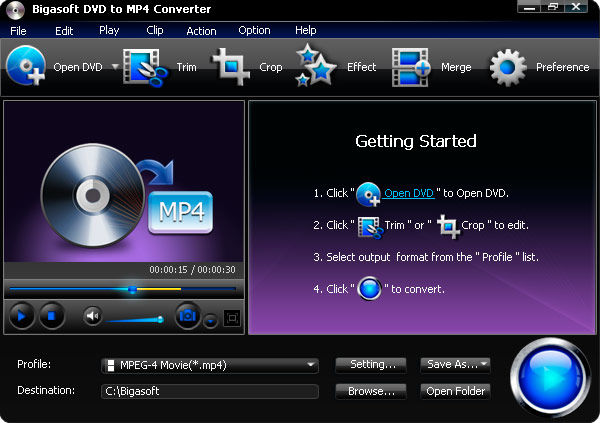Image resolution: width=600 pixels, height=423 pixels.
Task: Click the application disc icon in title bar
Action: coord(16,10)
